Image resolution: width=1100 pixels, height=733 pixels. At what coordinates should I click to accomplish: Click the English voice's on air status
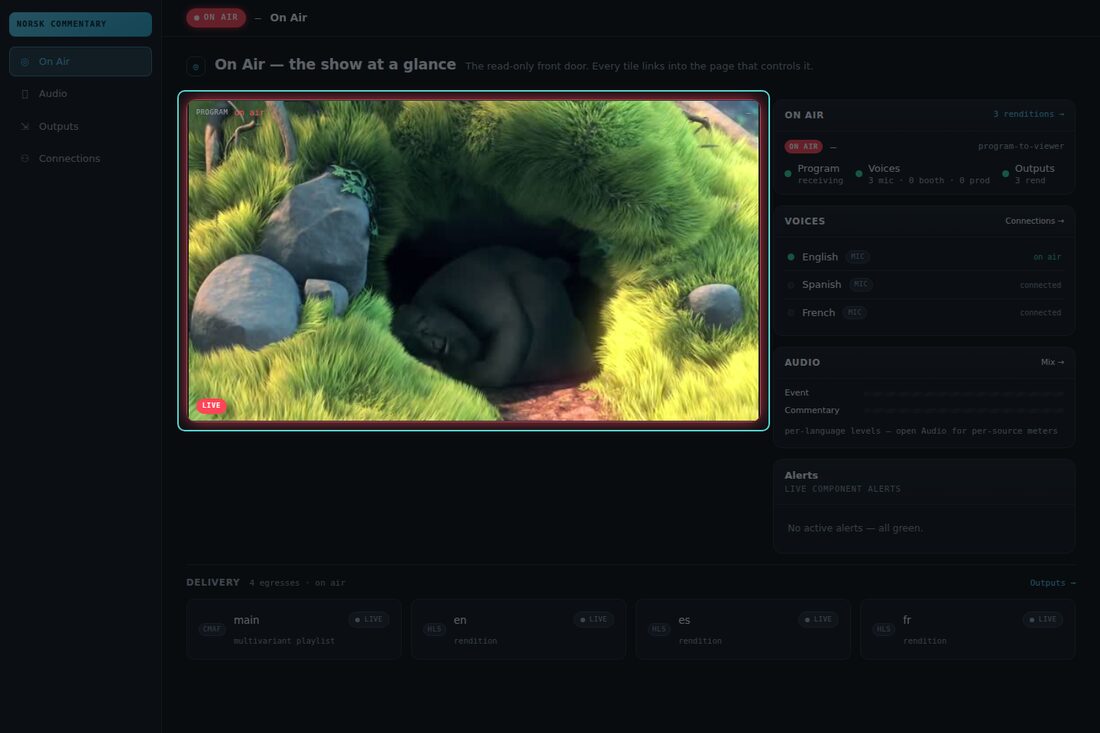1047,257
